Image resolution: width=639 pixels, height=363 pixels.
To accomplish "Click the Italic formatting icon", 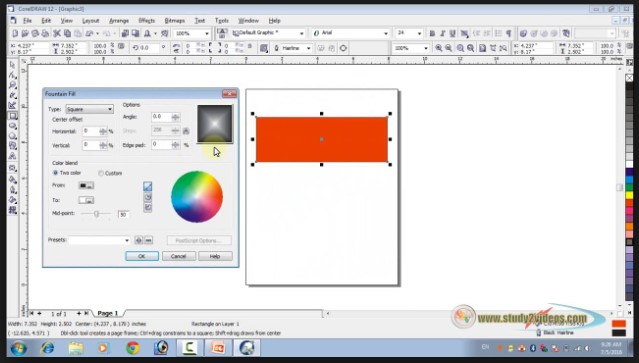I will coord(443,33).
